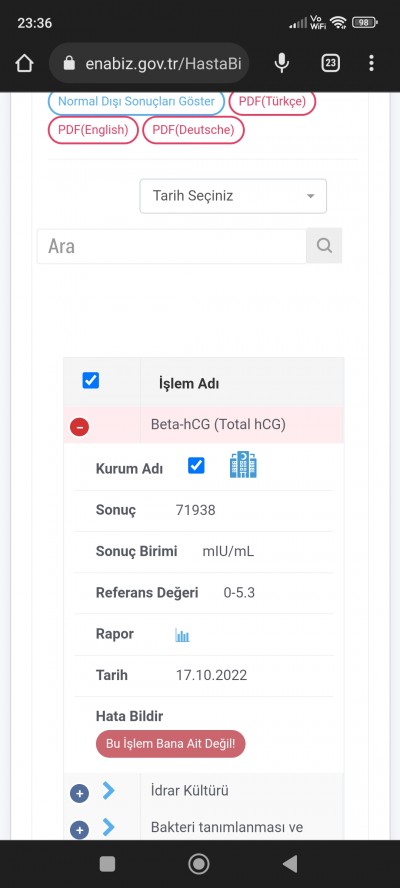This screenshot has height=888, width=400.
Task: Click into the Ara search field
Action: coord(172,246)
